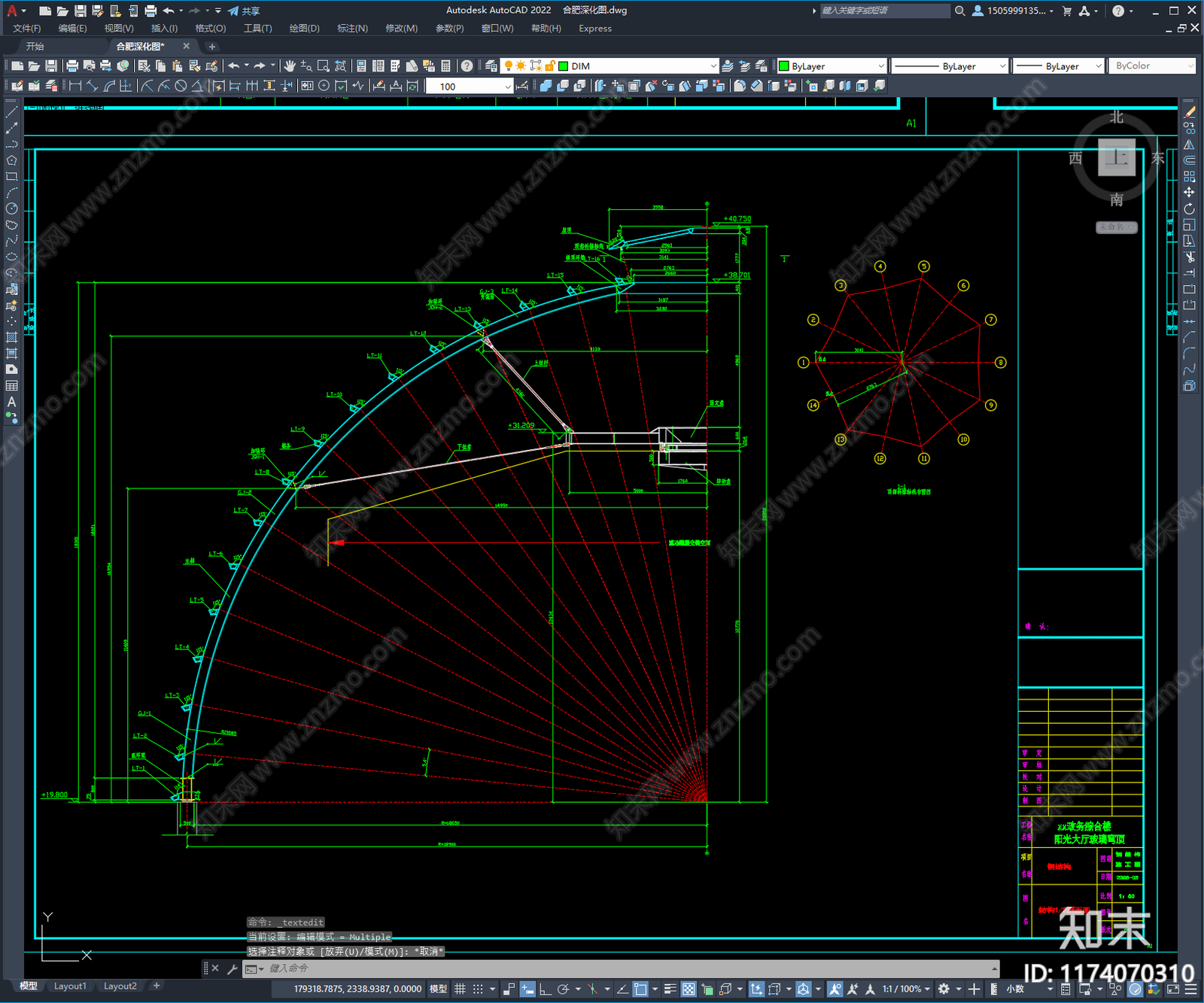Select the Move modify tool

pyautogui.click(x=1189, y=193)
